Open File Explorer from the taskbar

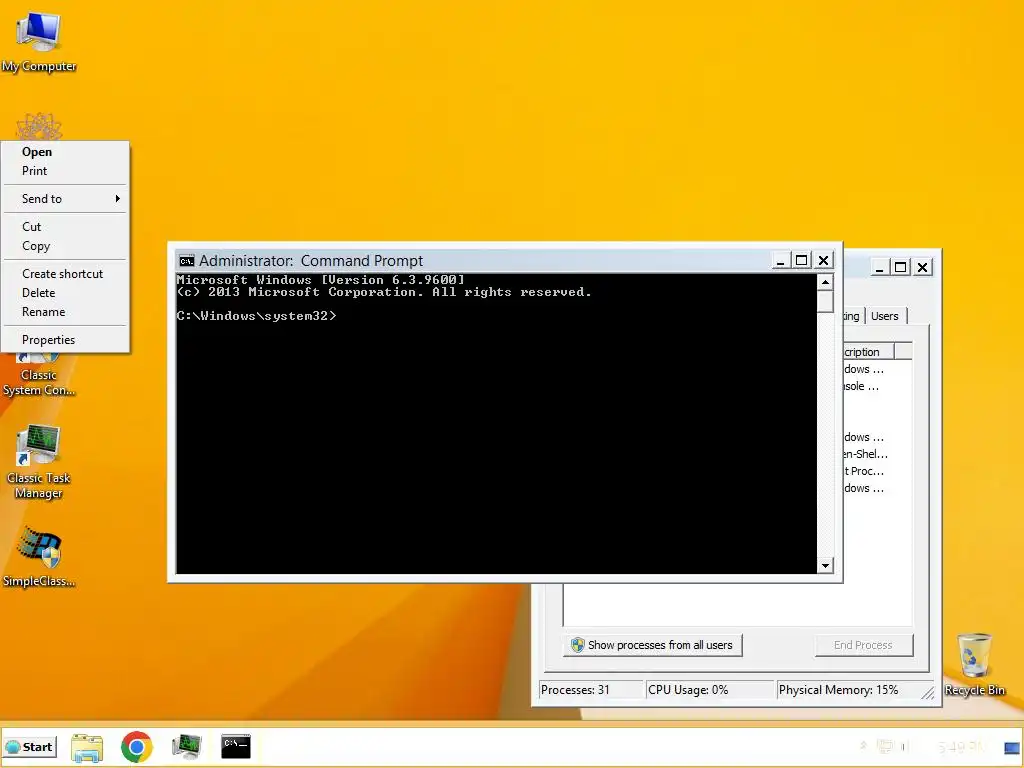pos(87,746)
